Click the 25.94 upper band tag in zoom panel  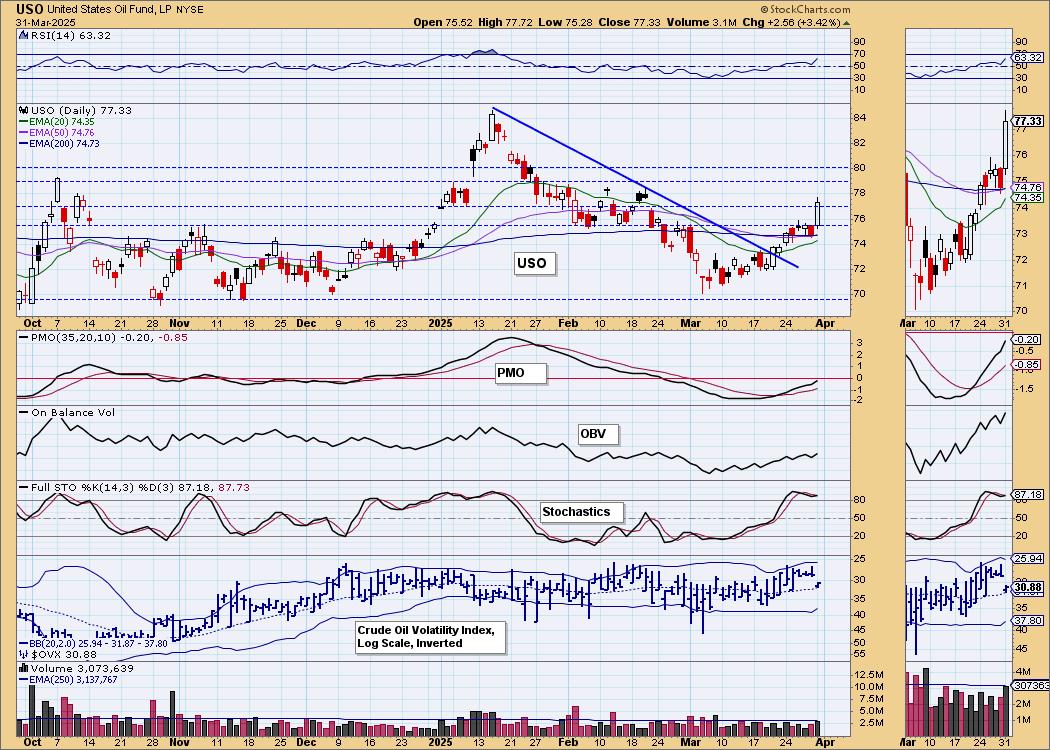pos(1028,558)
